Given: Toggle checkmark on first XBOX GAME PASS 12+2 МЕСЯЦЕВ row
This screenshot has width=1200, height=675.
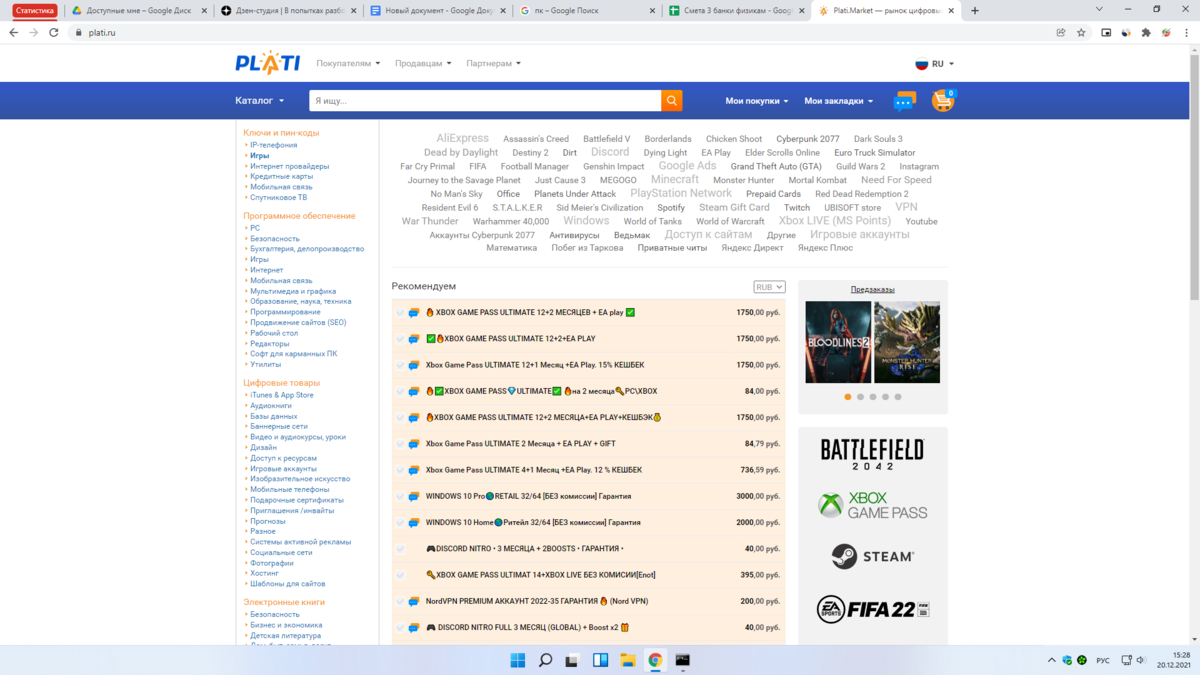Looking at the screenshot, I should point(400,313).
